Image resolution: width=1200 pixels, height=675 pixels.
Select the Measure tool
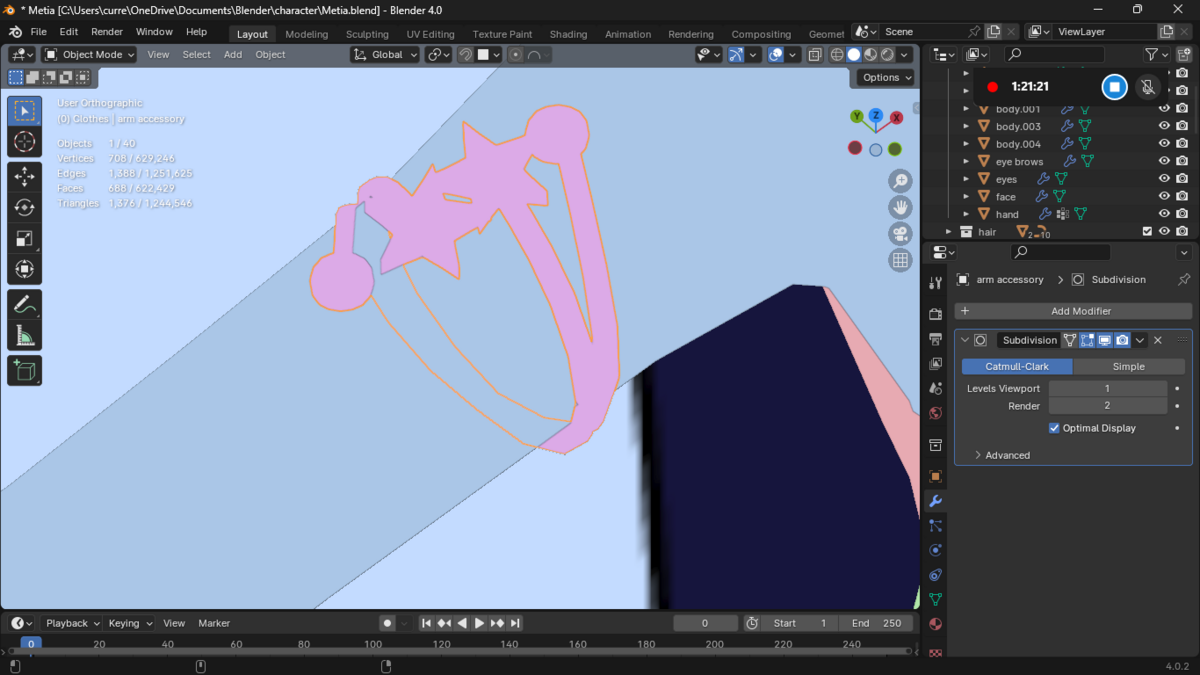click(25, 335)
